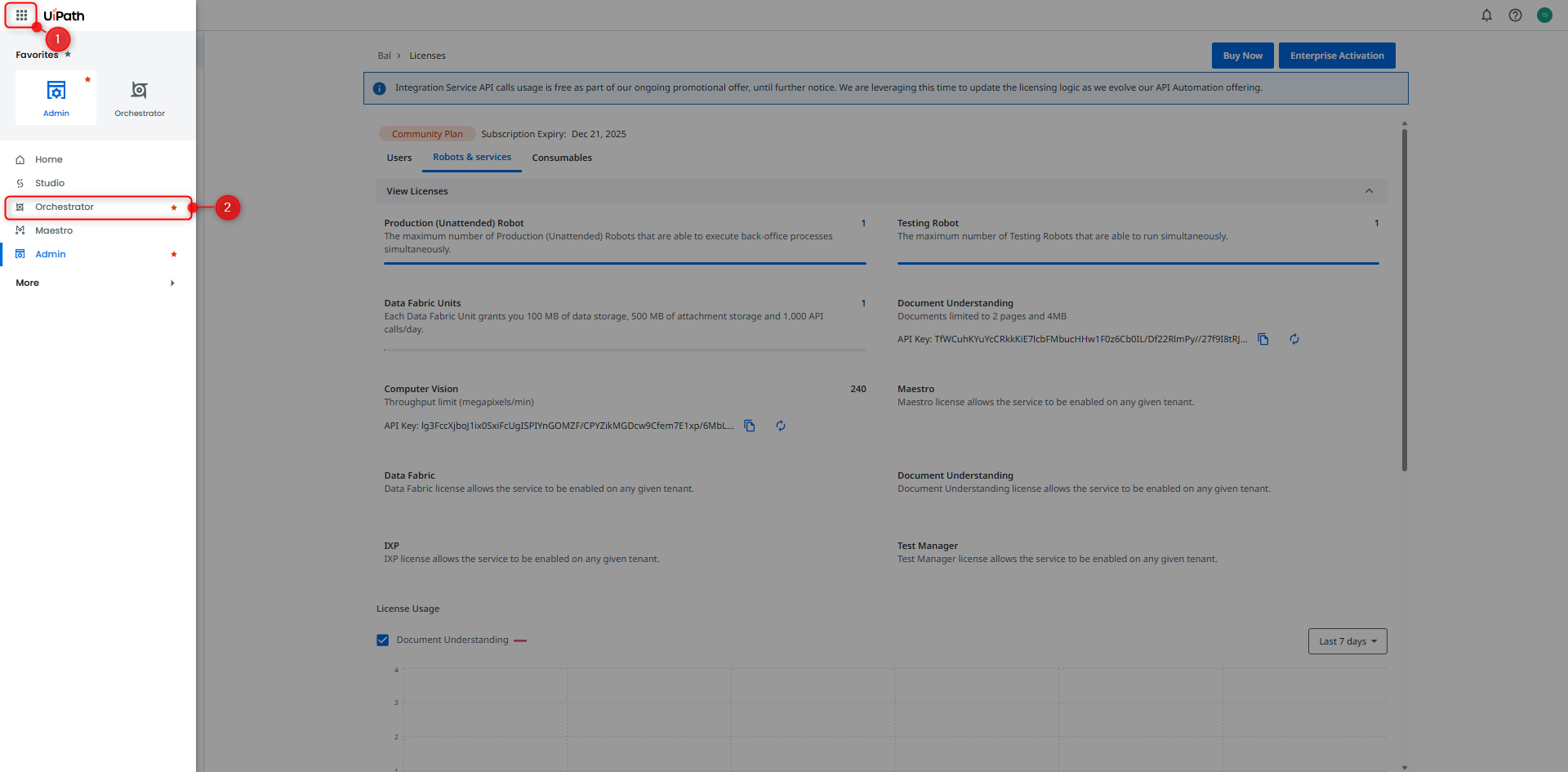Click the Production (Unattended) Robot title
The width and height of the screenshot is (1568, 772).
[x=454, y=223]
